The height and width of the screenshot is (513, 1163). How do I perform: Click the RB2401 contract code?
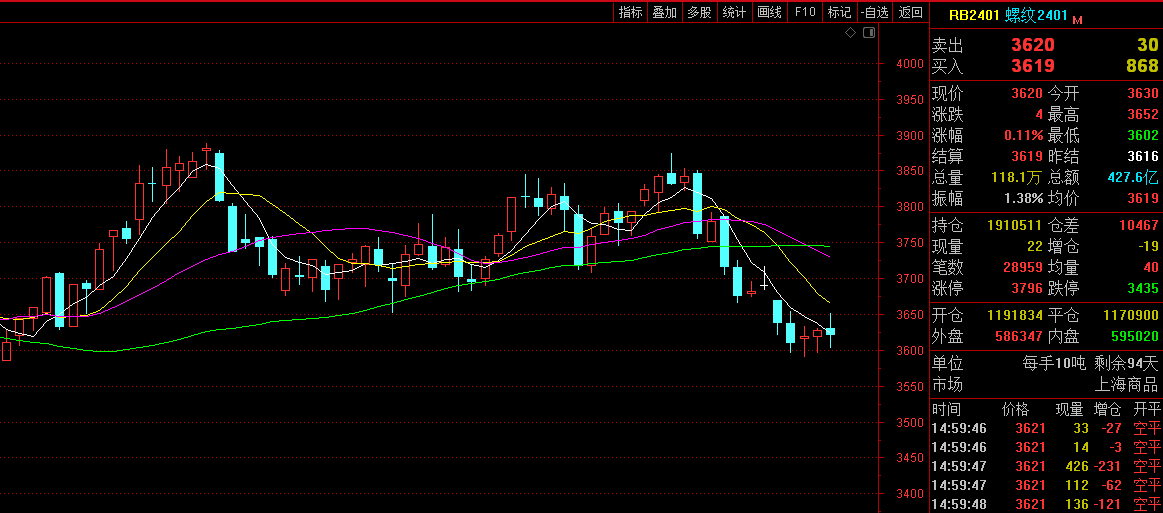pos(974,15)
